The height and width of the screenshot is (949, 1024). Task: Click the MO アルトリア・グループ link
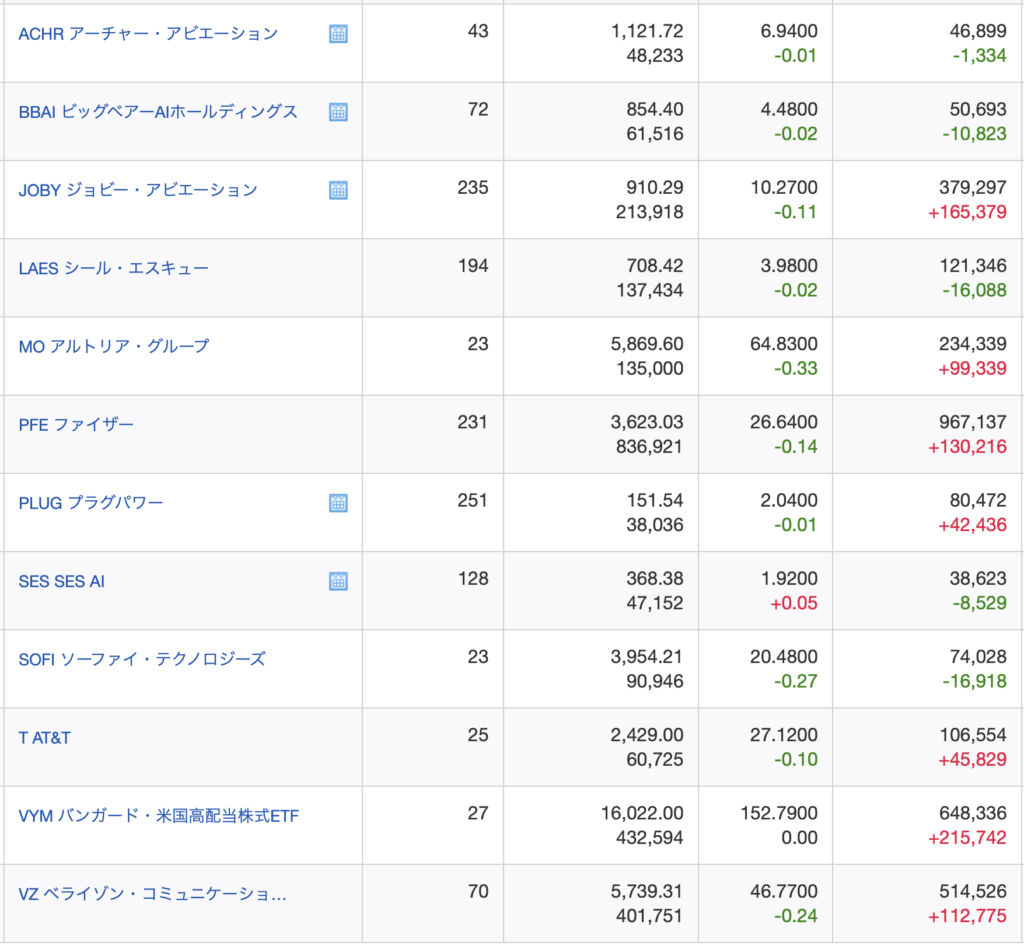pyautogui.click(x=114, y=346)
